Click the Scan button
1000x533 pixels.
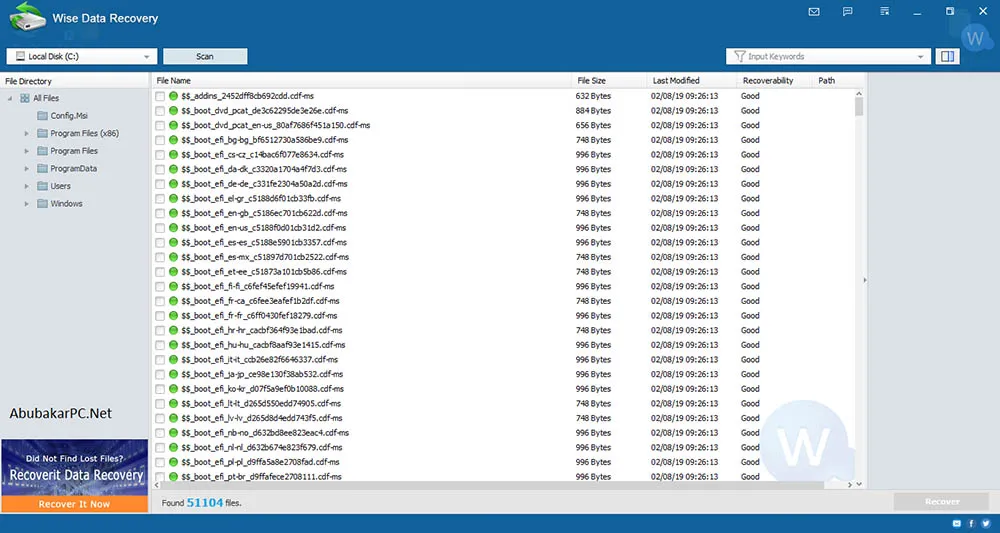tap(205, 56)
